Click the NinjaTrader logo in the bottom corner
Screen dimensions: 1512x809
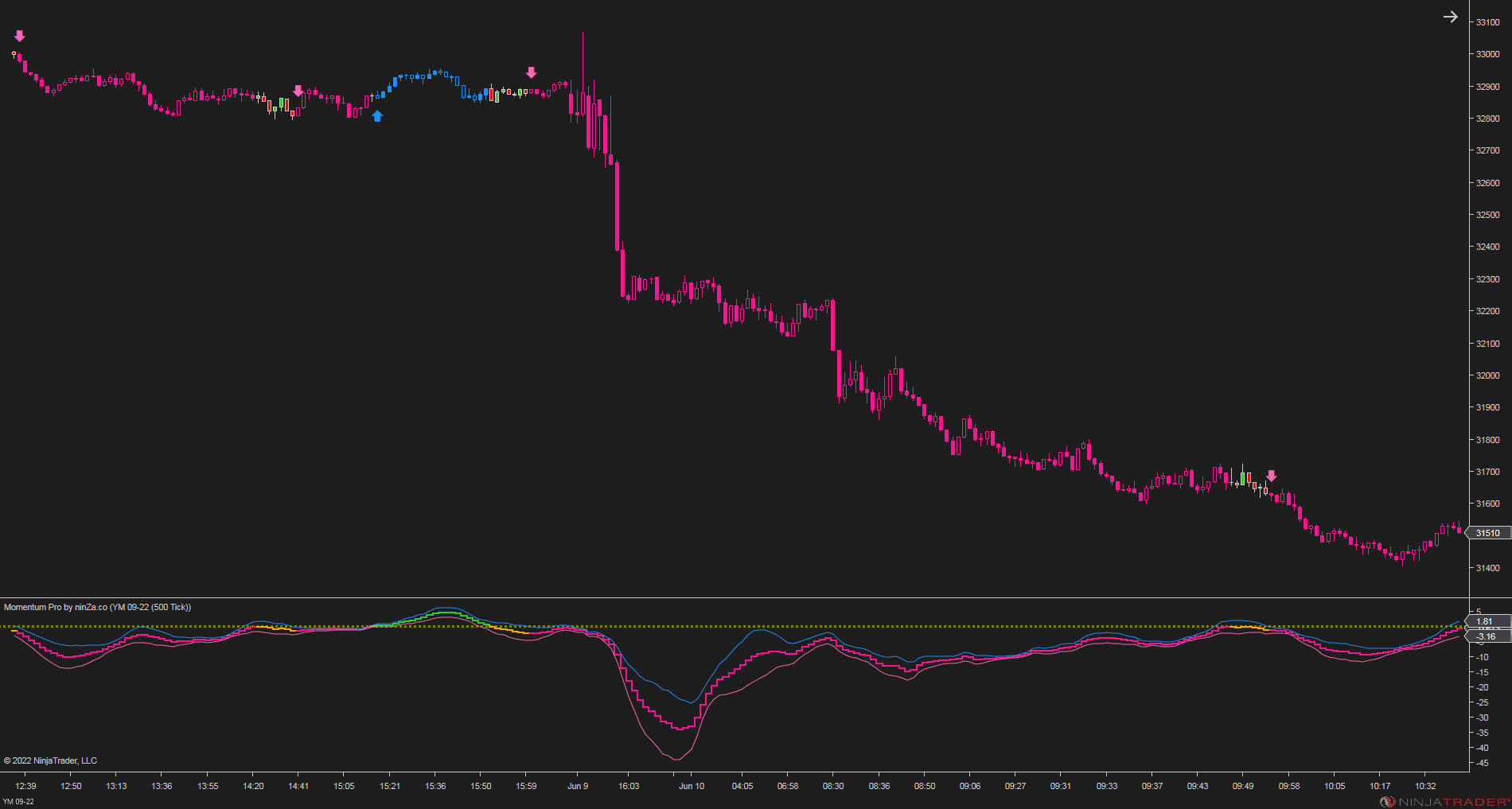(1445, 802)
